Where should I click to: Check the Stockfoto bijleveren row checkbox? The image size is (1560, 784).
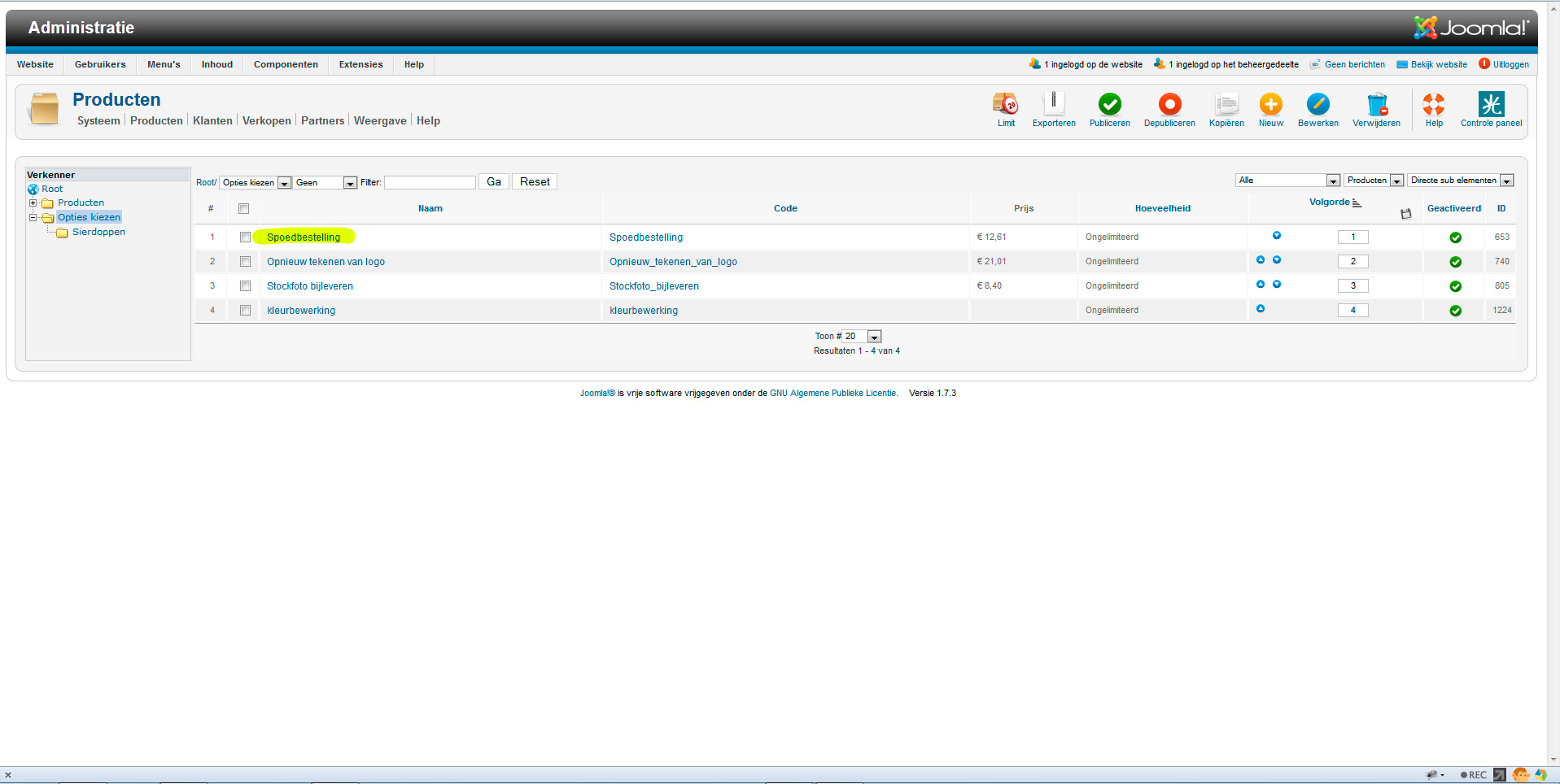coord(245,286)
